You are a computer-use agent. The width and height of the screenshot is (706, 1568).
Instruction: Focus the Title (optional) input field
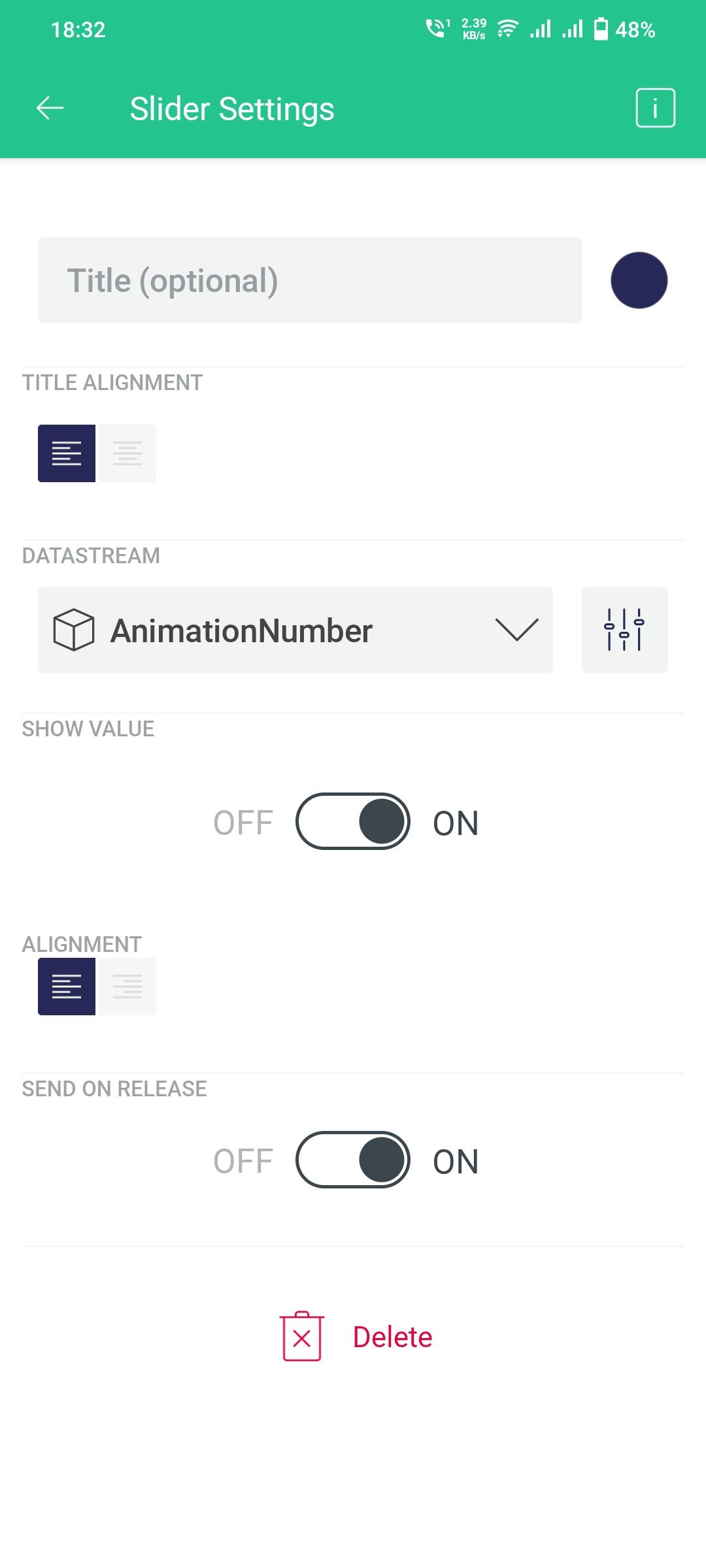tap(309, 280)
